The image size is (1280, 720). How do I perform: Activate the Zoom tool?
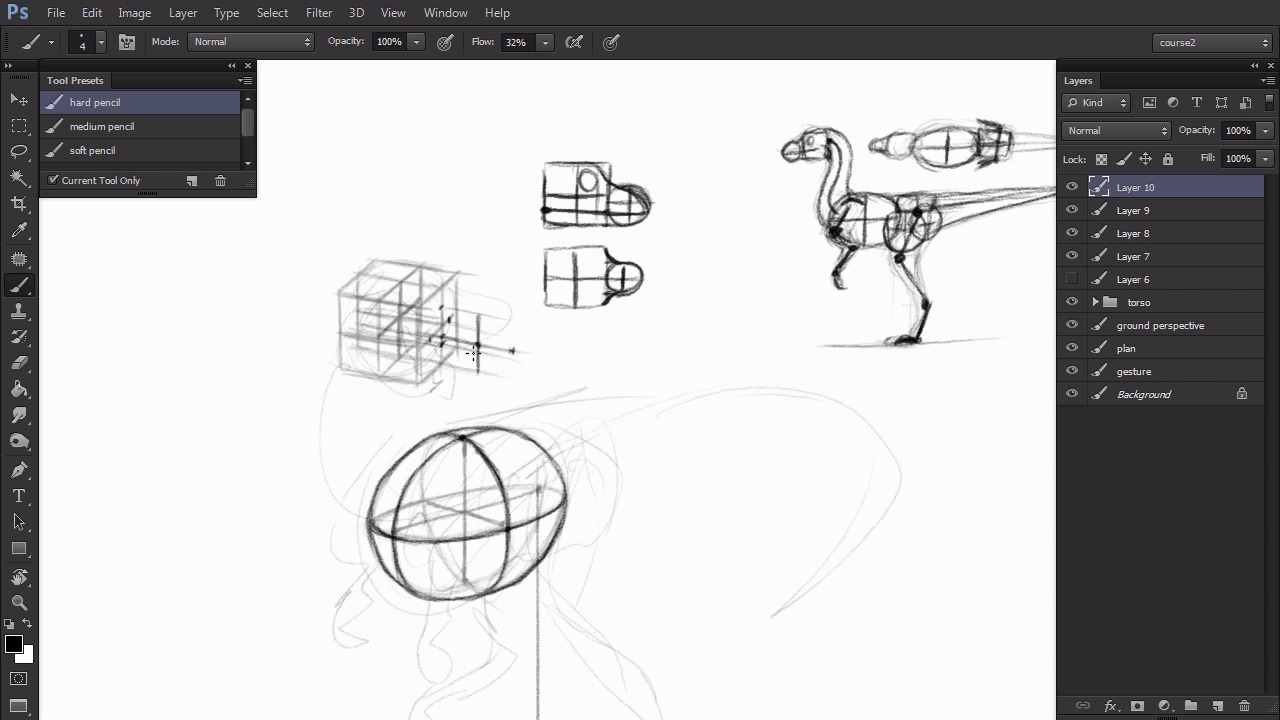(x=19, y=602)
